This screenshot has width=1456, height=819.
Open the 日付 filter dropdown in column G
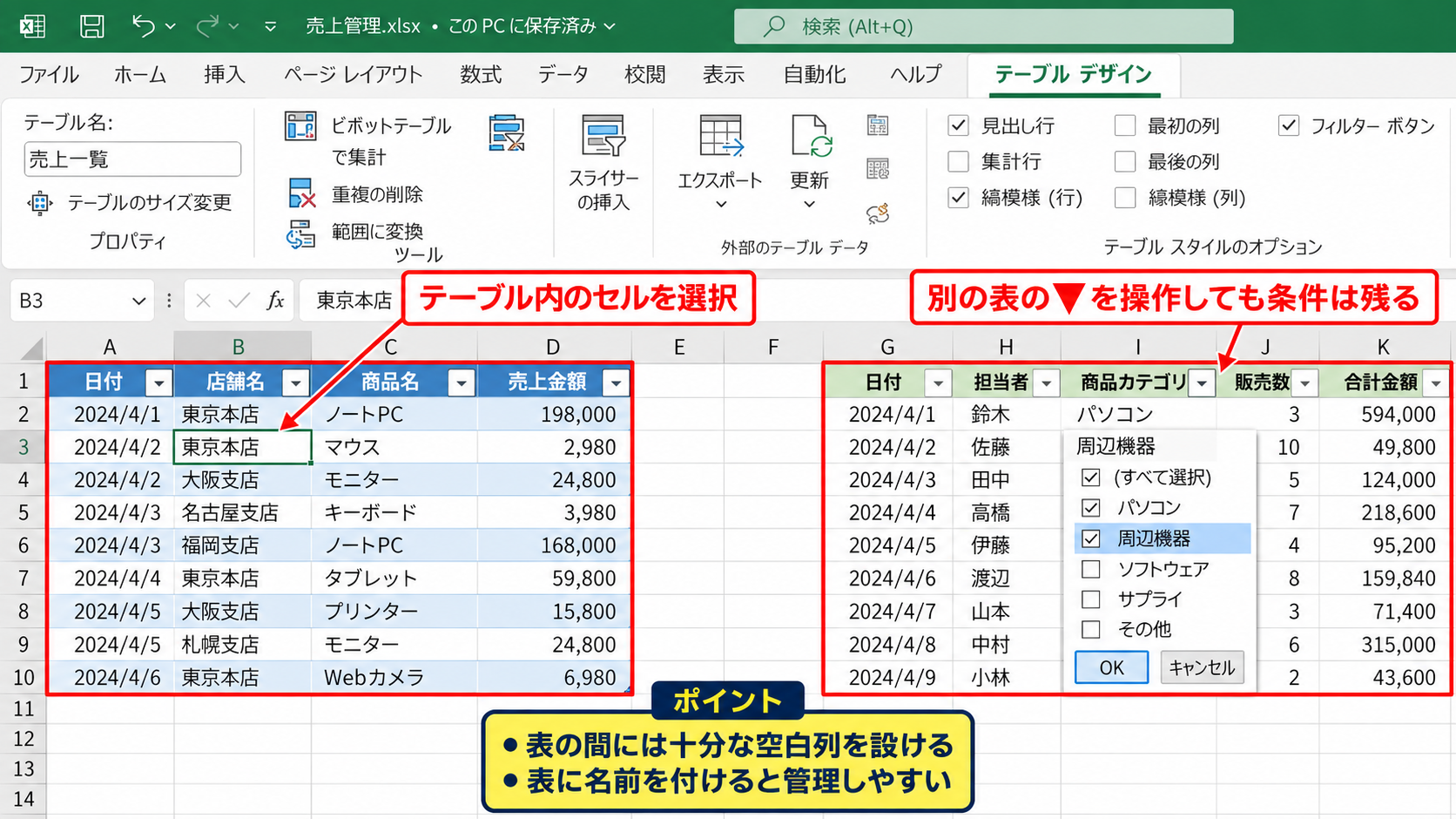[x=938, y=382]
